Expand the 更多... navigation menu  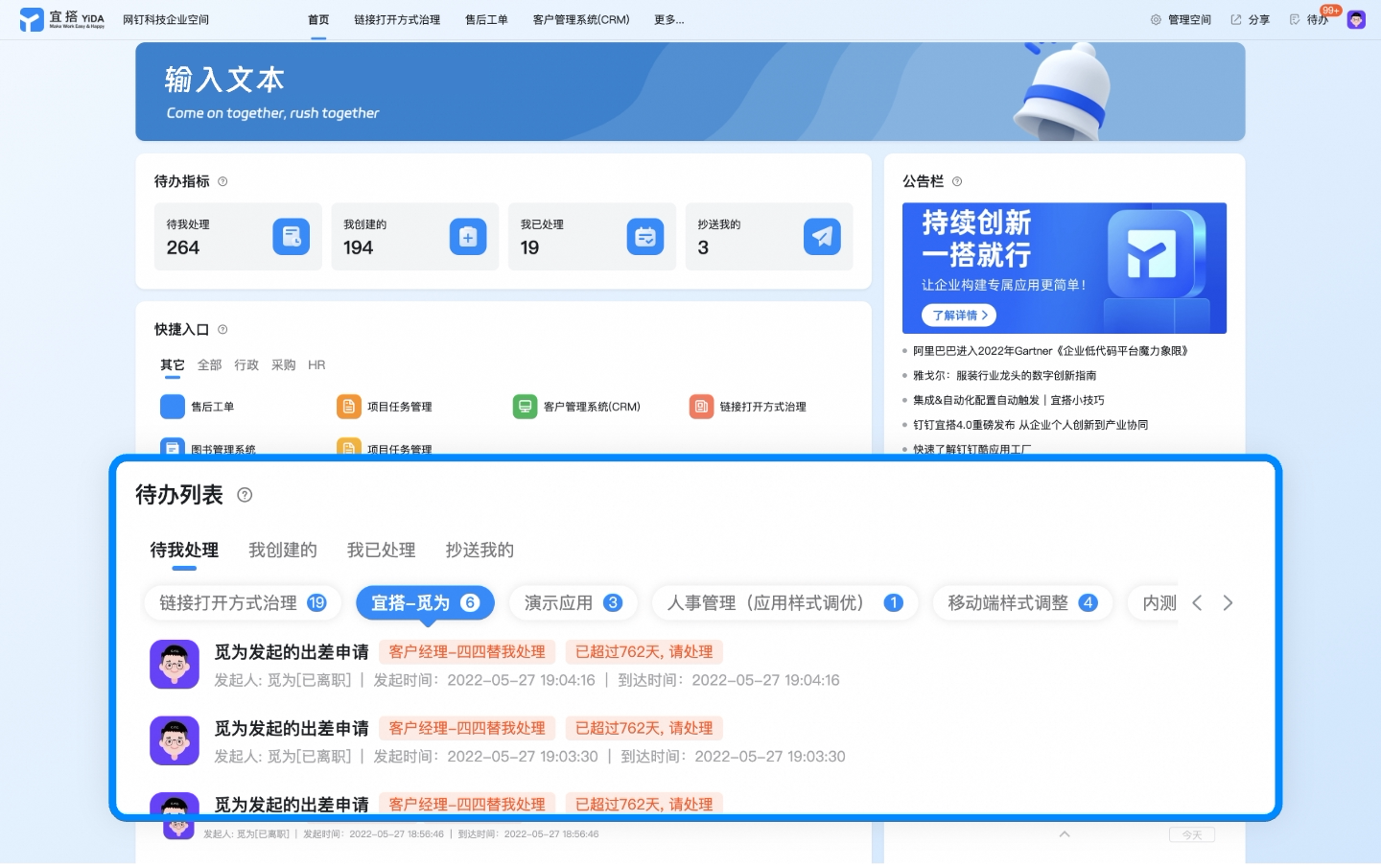coord(669,19)
